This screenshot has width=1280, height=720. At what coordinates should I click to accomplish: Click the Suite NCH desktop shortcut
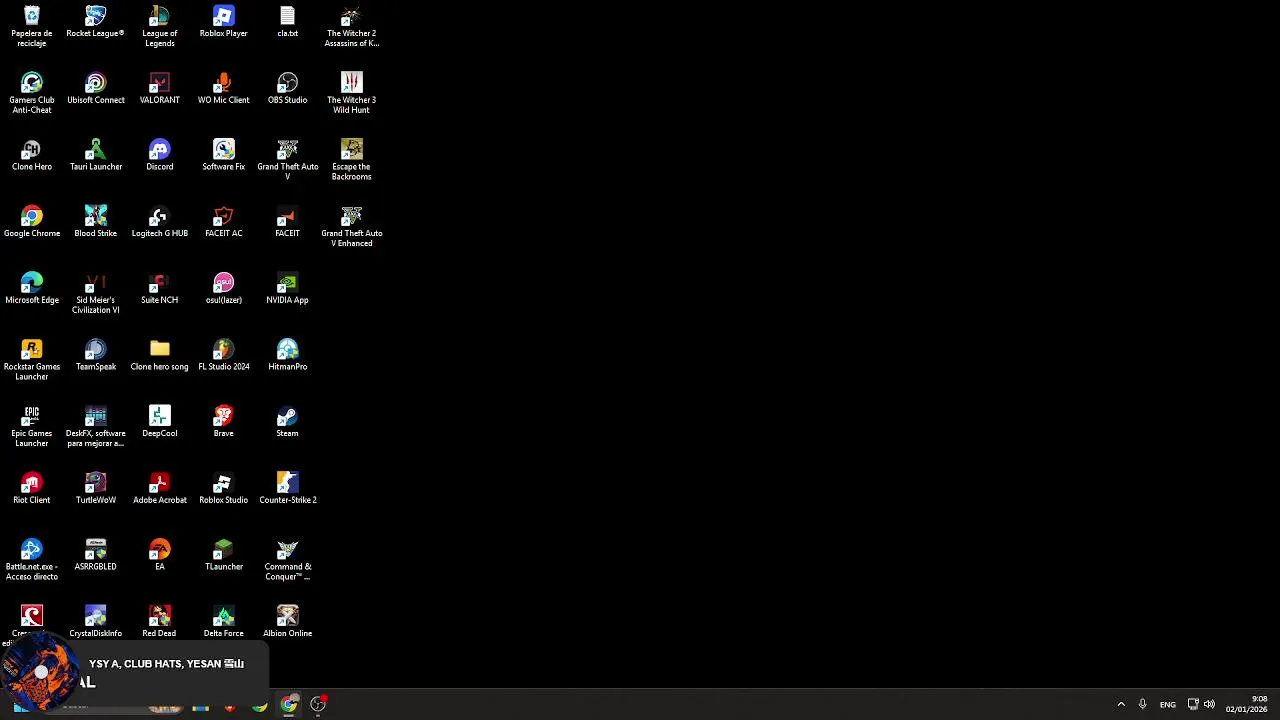click(x=160, y=289)
